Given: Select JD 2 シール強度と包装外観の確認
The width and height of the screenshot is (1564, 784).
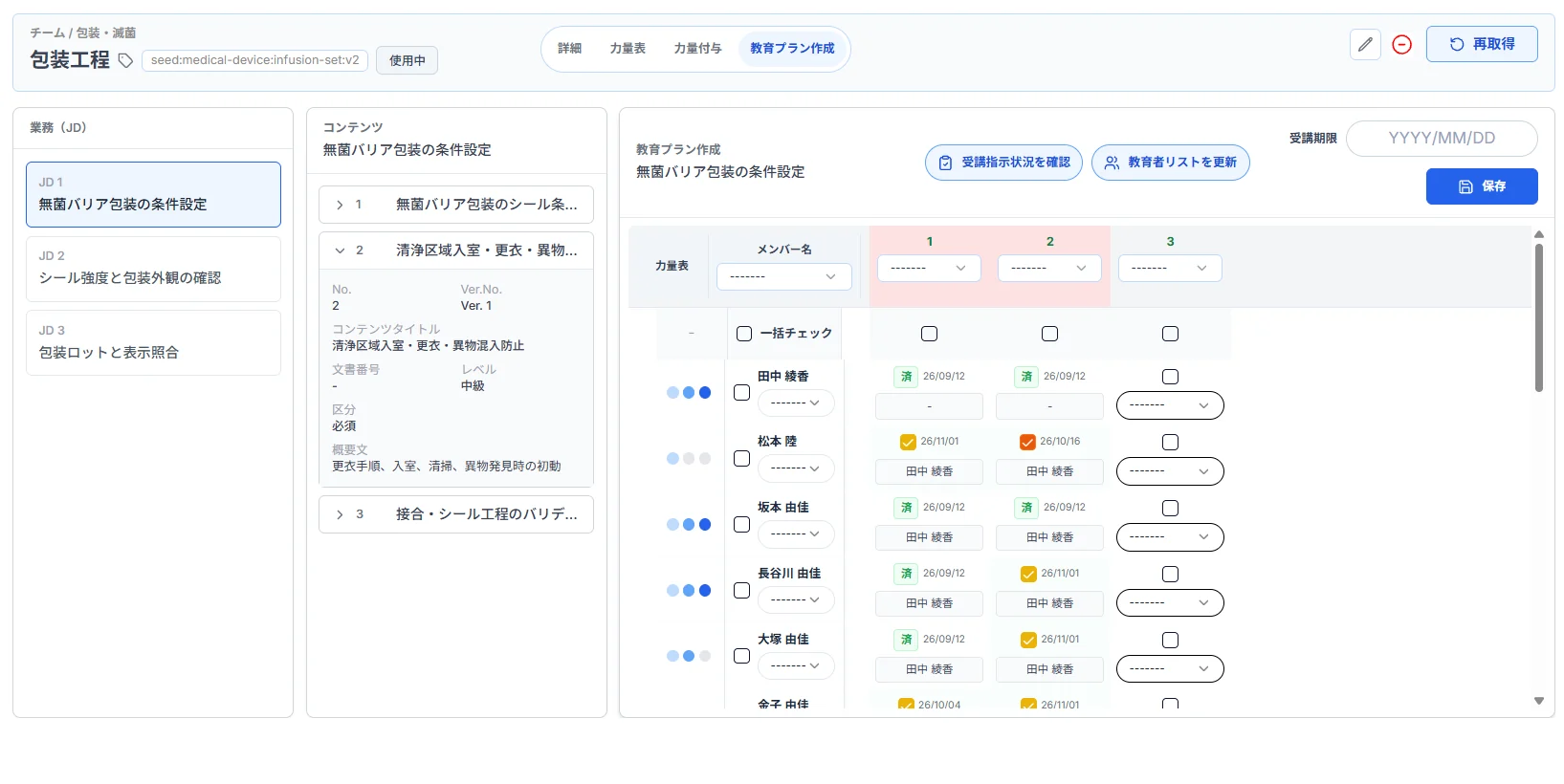Looking at the screenshot, I should [x=153, y=269].
